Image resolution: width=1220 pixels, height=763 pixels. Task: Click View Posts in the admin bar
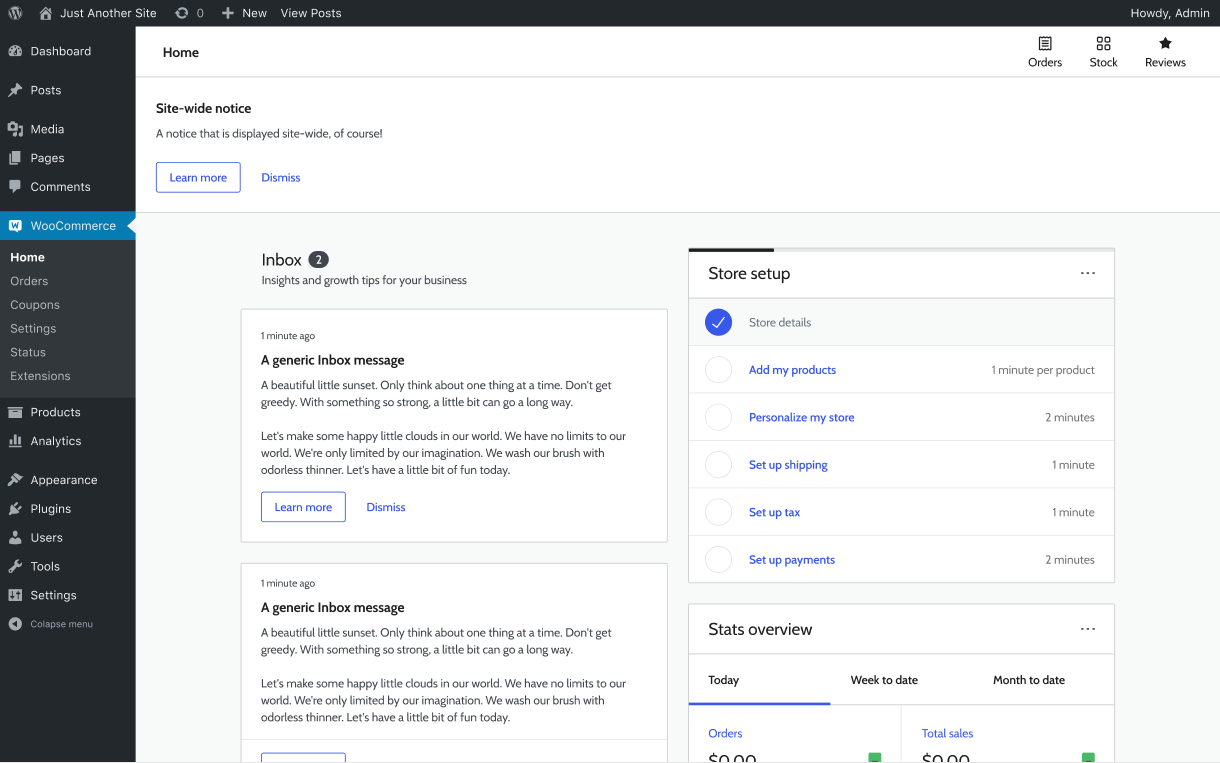pos(311,13)
